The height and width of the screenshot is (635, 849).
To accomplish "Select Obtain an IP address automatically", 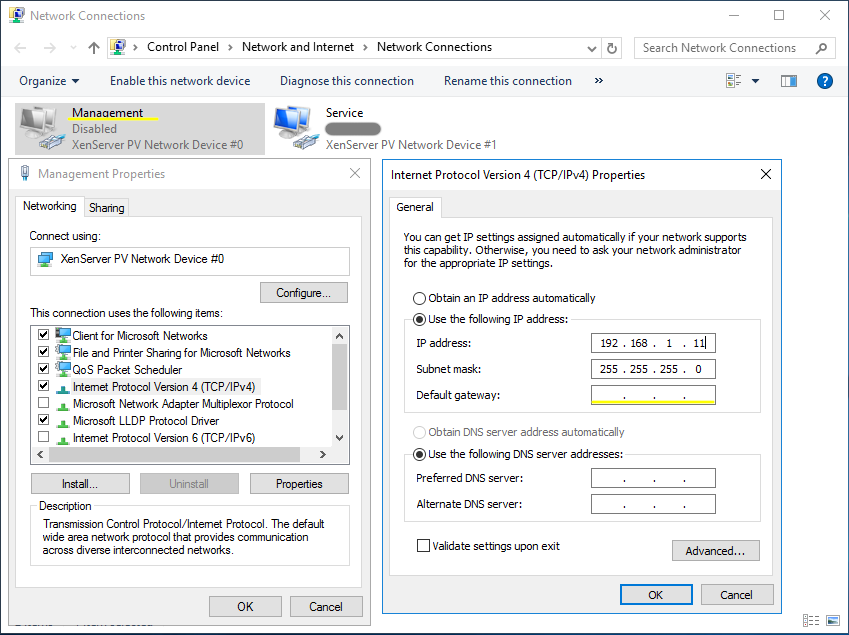I will pyautogui.click(x=420, y=298).
